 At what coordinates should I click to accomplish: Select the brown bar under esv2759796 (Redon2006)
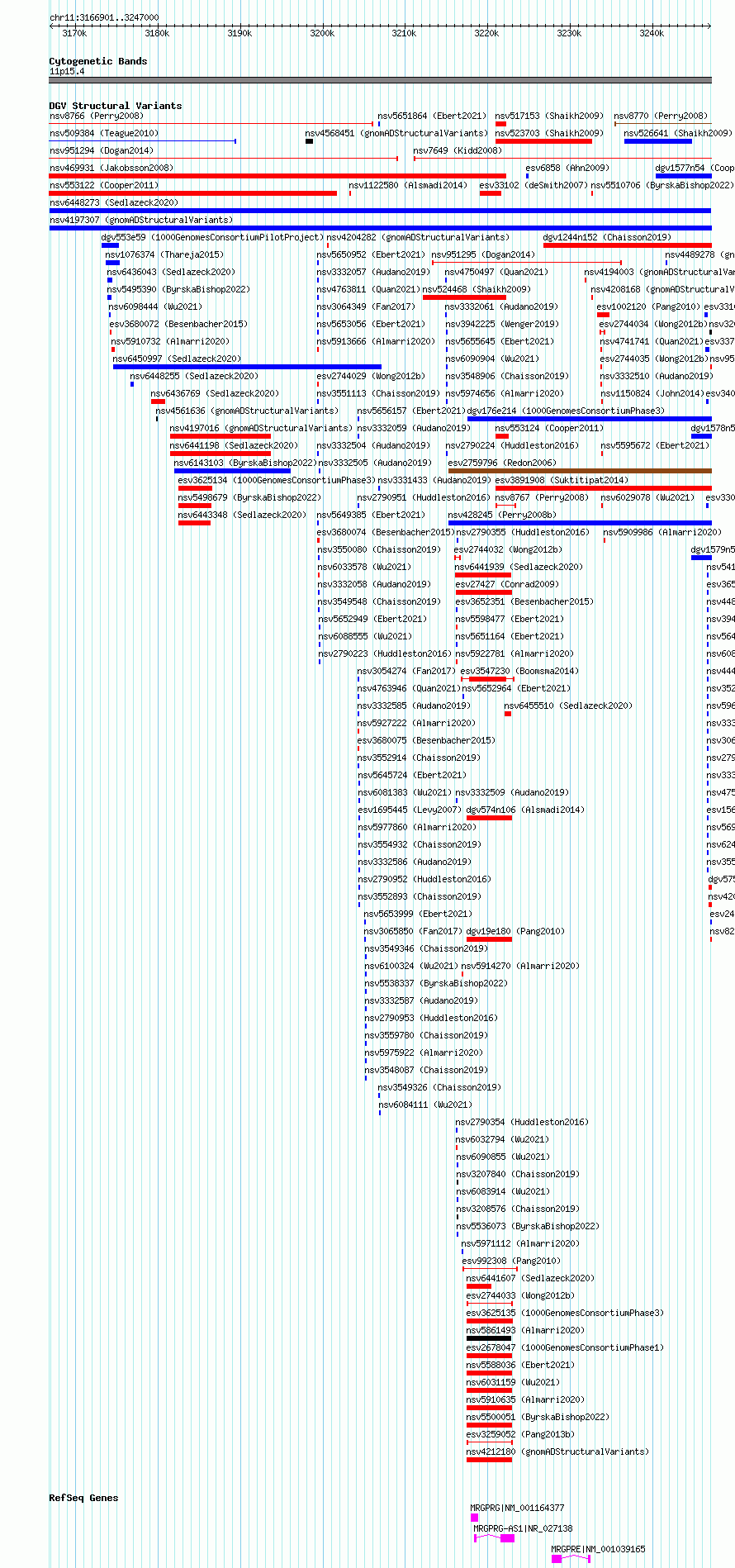[580, 471]
